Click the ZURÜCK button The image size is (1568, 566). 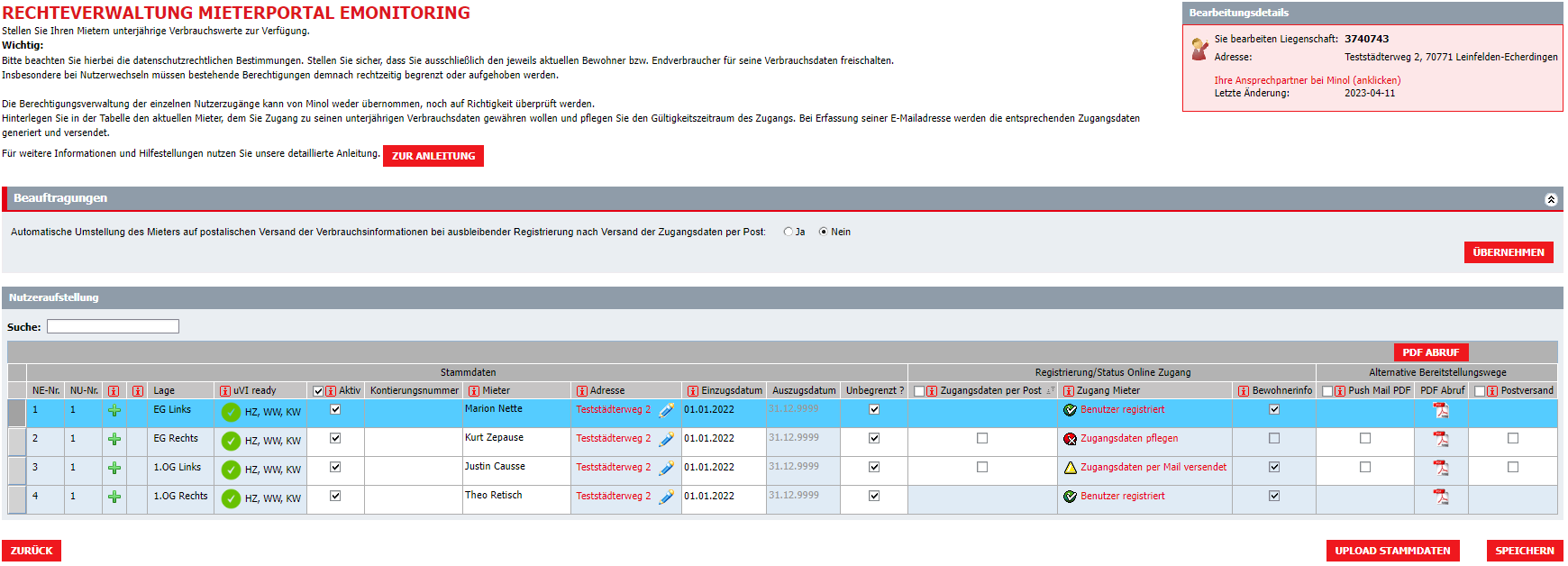click(x=32, y=551)
